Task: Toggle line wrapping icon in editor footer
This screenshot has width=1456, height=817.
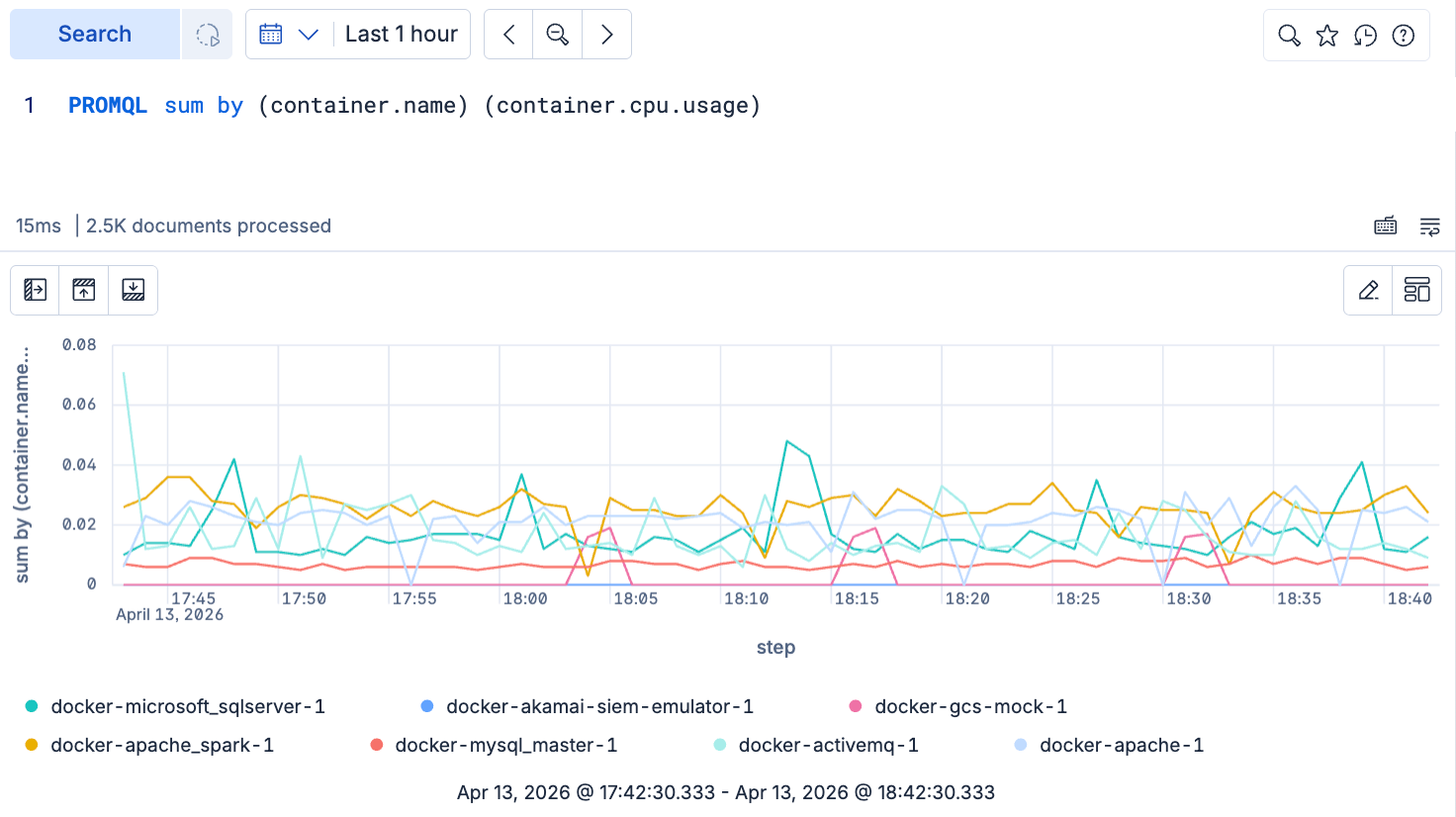Action: (x=1430, y=227)
